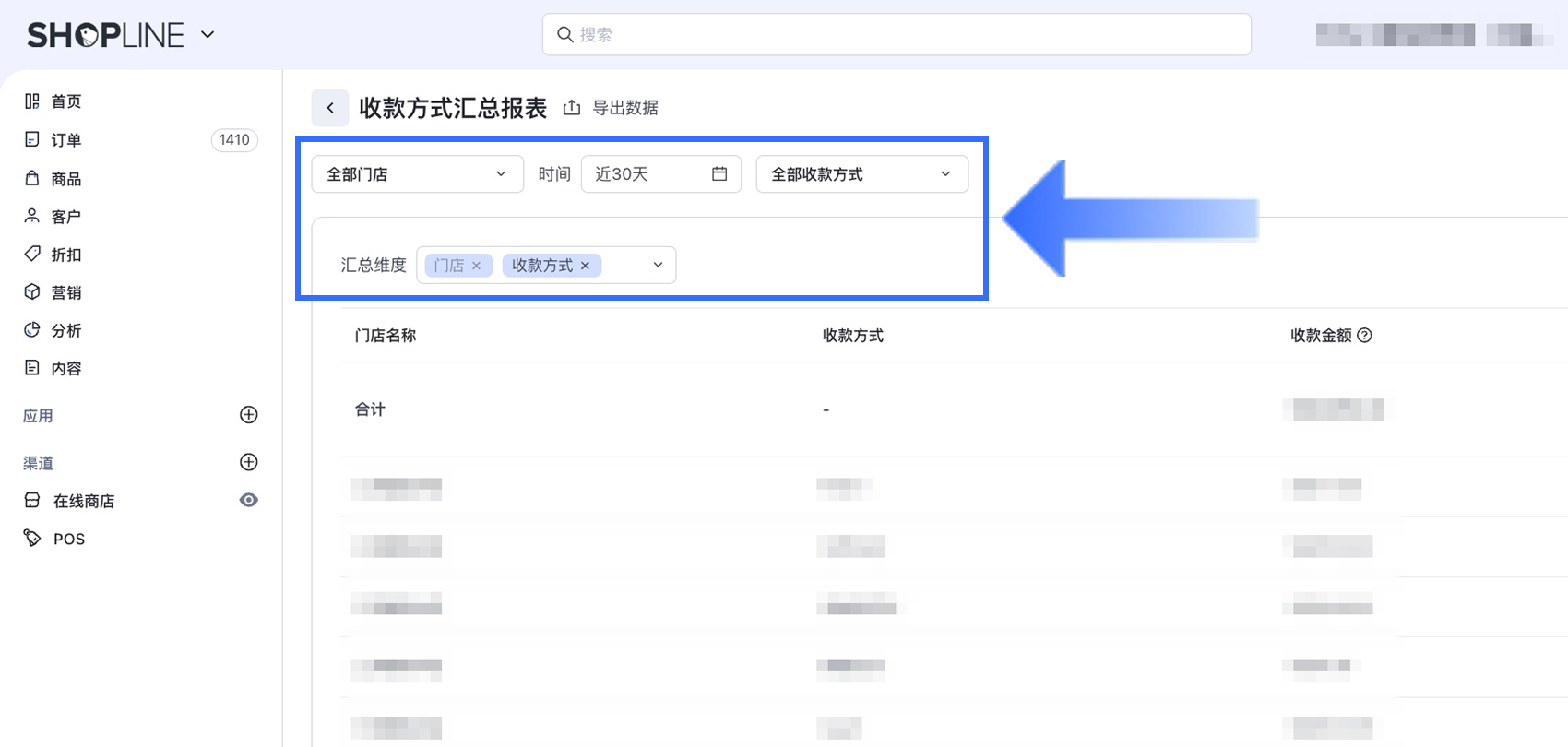Open 订单 in the sidebar
1568x747 pixels.
tap(66, 140)
